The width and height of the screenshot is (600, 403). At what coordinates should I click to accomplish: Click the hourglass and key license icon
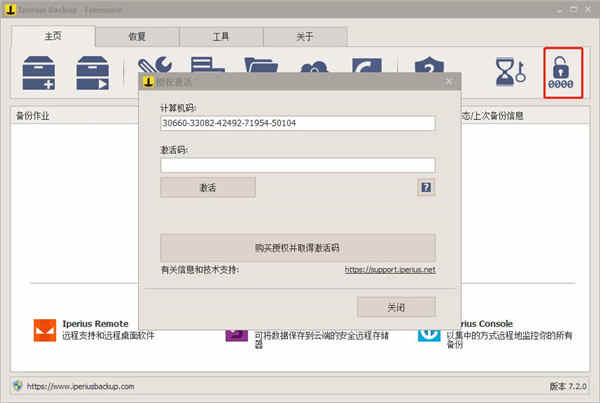[x=510, y=72]
